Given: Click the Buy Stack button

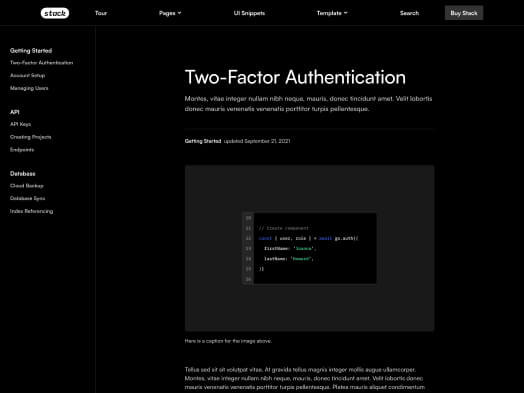Looking at the screenshot, I should 464,13.
